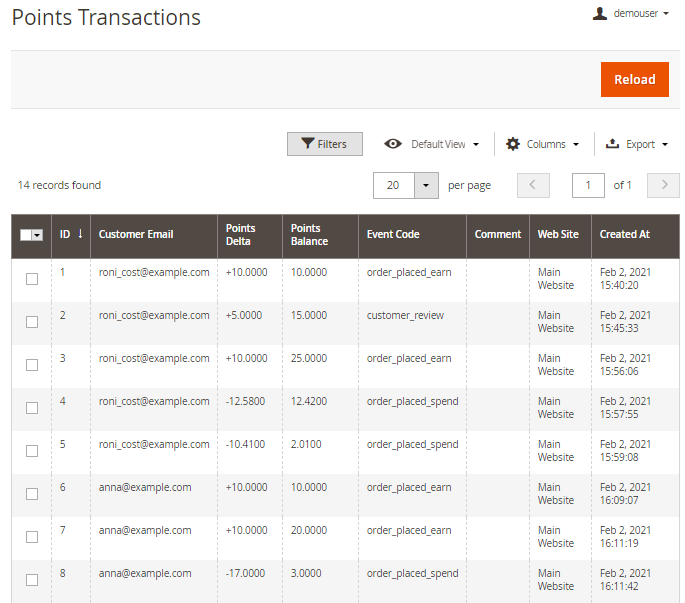
Task: Click the gear icon for Columns
Action: pos(513,144)
